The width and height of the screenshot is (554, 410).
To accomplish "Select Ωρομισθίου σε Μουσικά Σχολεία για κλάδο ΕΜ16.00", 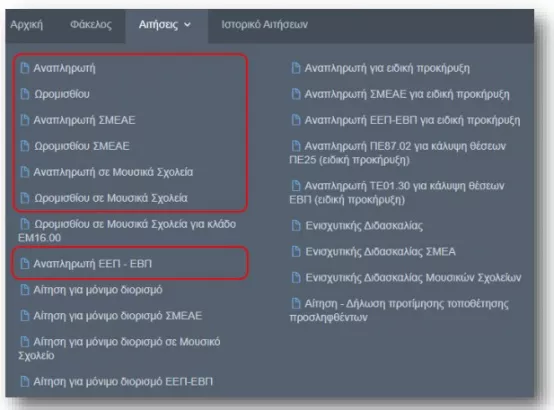I will pos(127,230).
